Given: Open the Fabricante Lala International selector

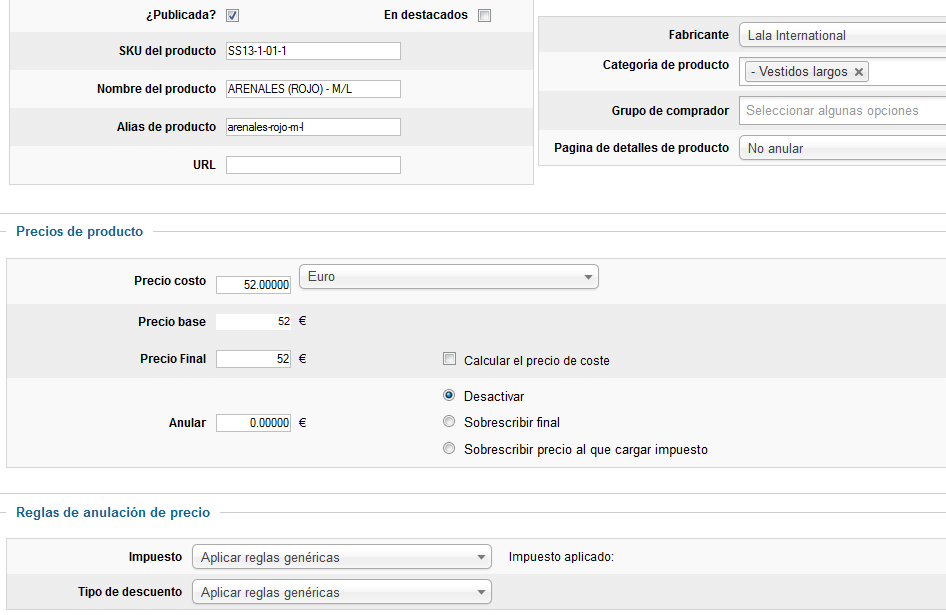Looking at the screenshot, I should 842,35.
